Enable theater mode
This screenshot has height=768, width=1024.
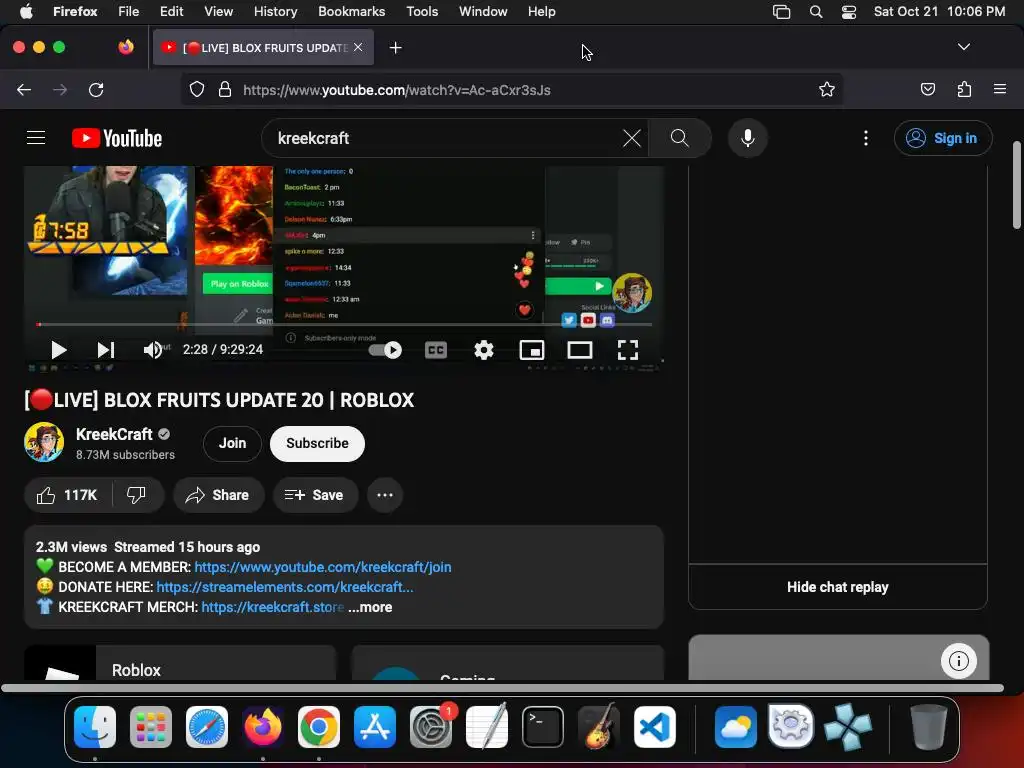click(580, 350)
